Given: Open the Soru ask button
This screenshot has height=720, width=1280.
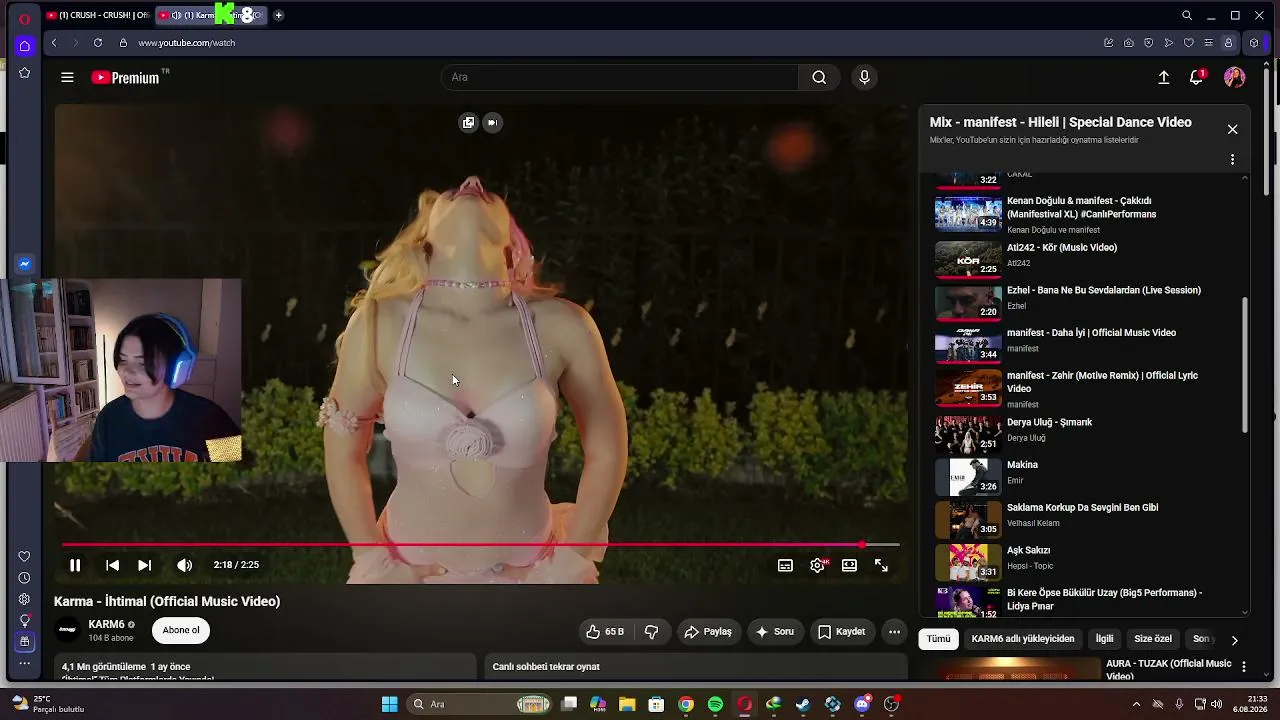Looking at the screenshot, I should tap(775, 632).
